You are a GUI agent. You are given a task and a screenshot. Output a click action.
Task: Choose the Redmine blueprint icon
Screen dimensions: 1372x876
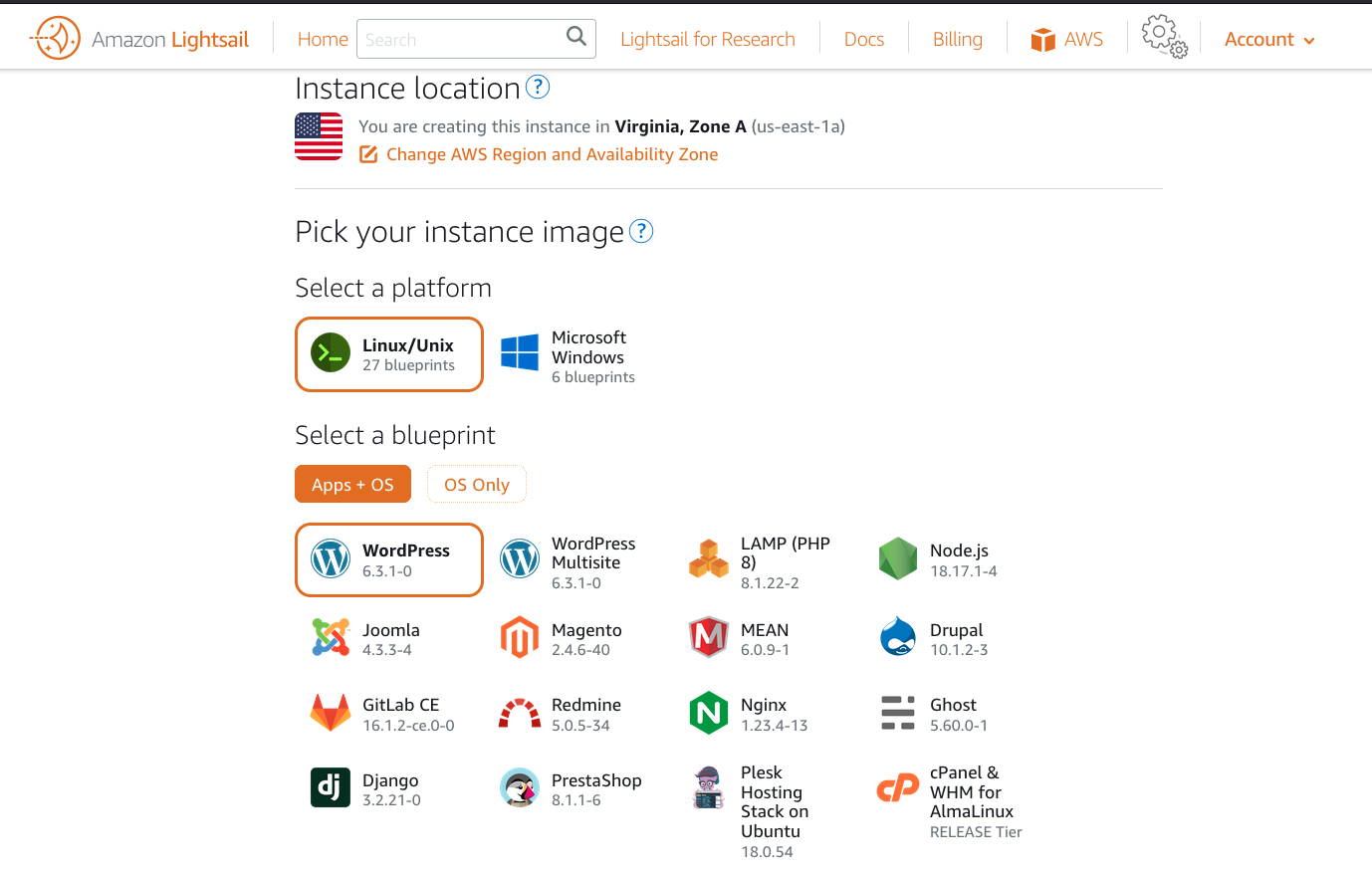point(520,713)
